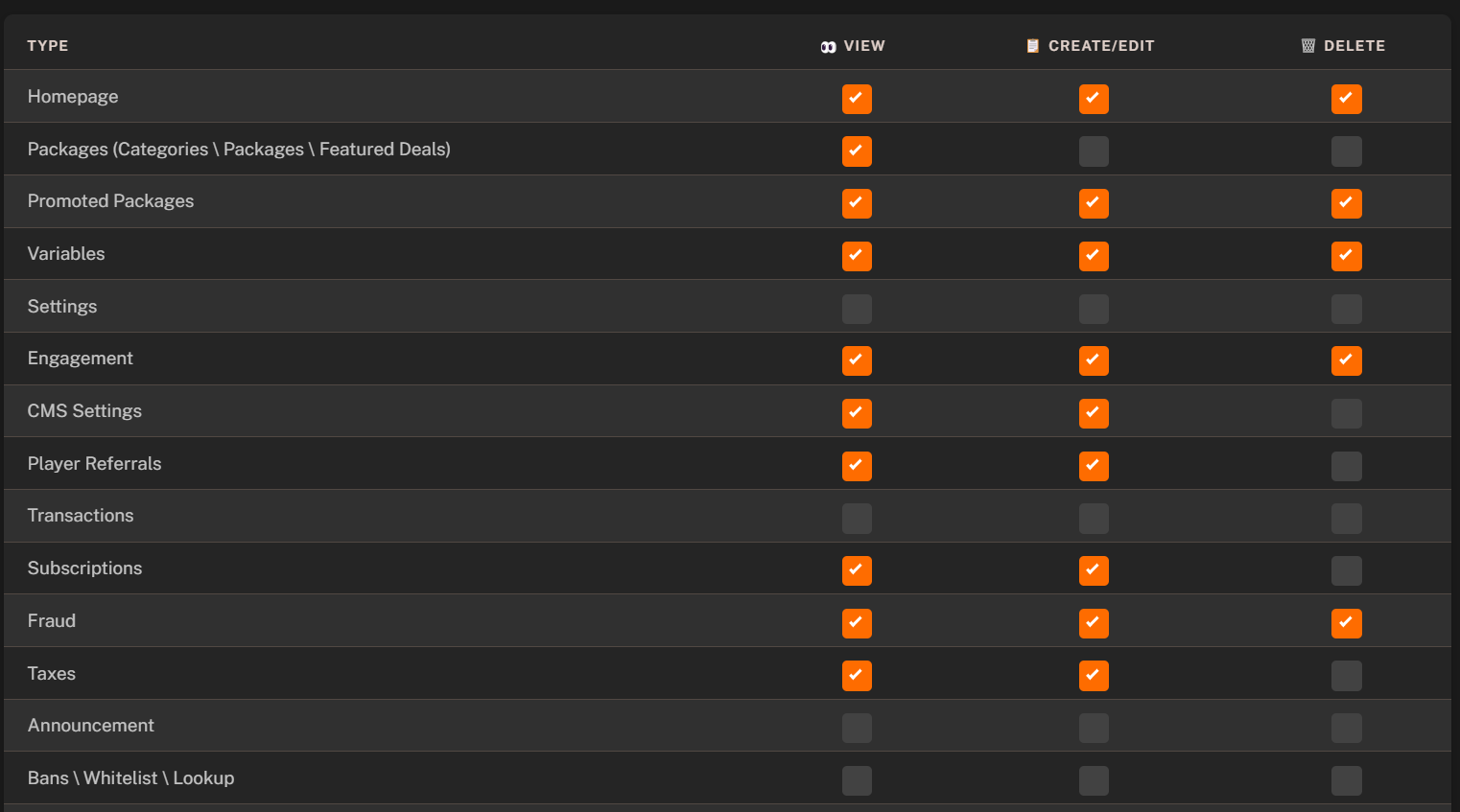This screenshot has width=1460, height=812.
Task: Check Delete for Player Referrals
Action: (x=1347, y=466)
